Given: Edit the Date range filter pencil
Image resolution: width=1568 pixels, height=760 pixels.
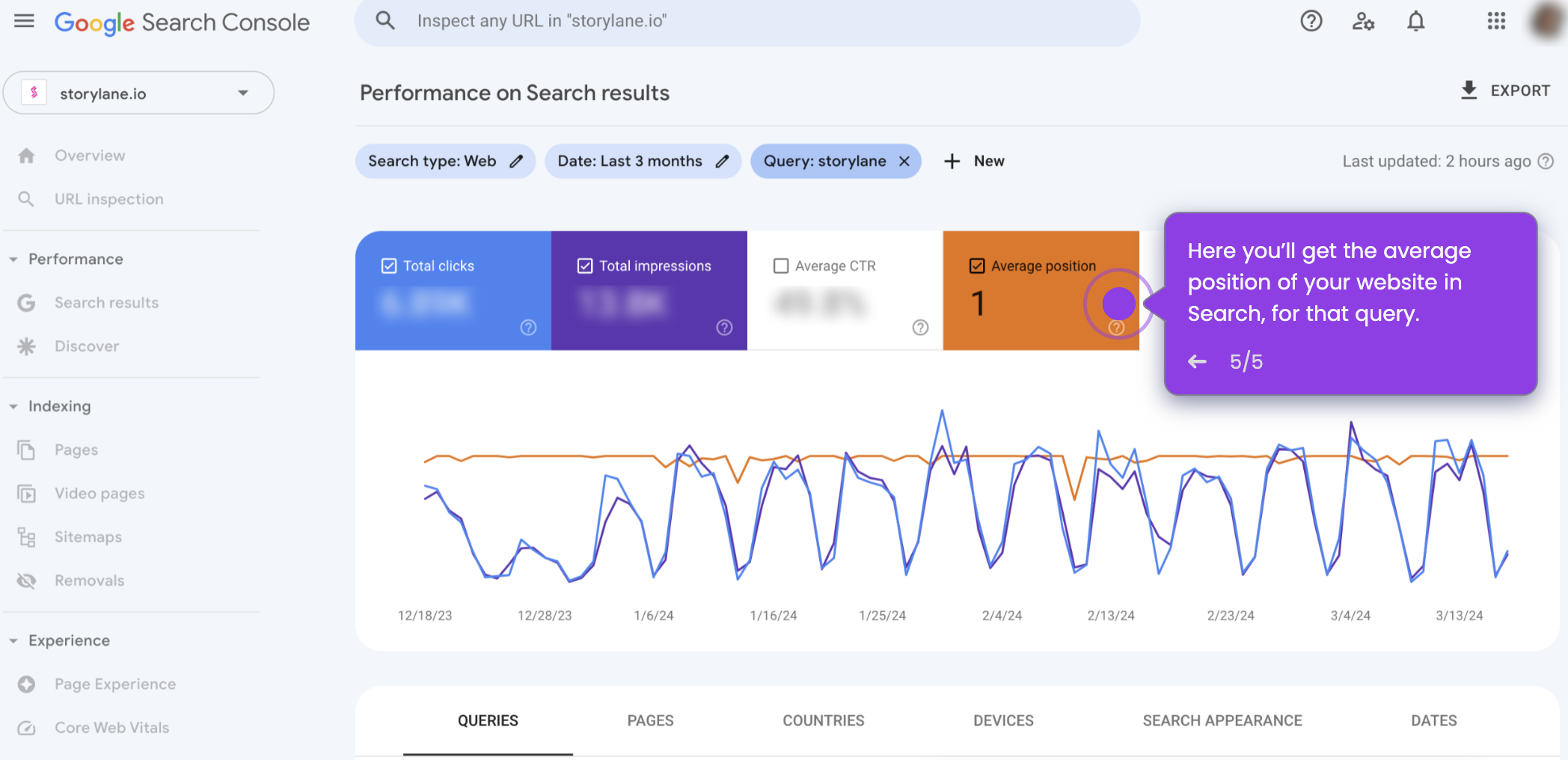Looking at the screenshot, I should 722,161.
